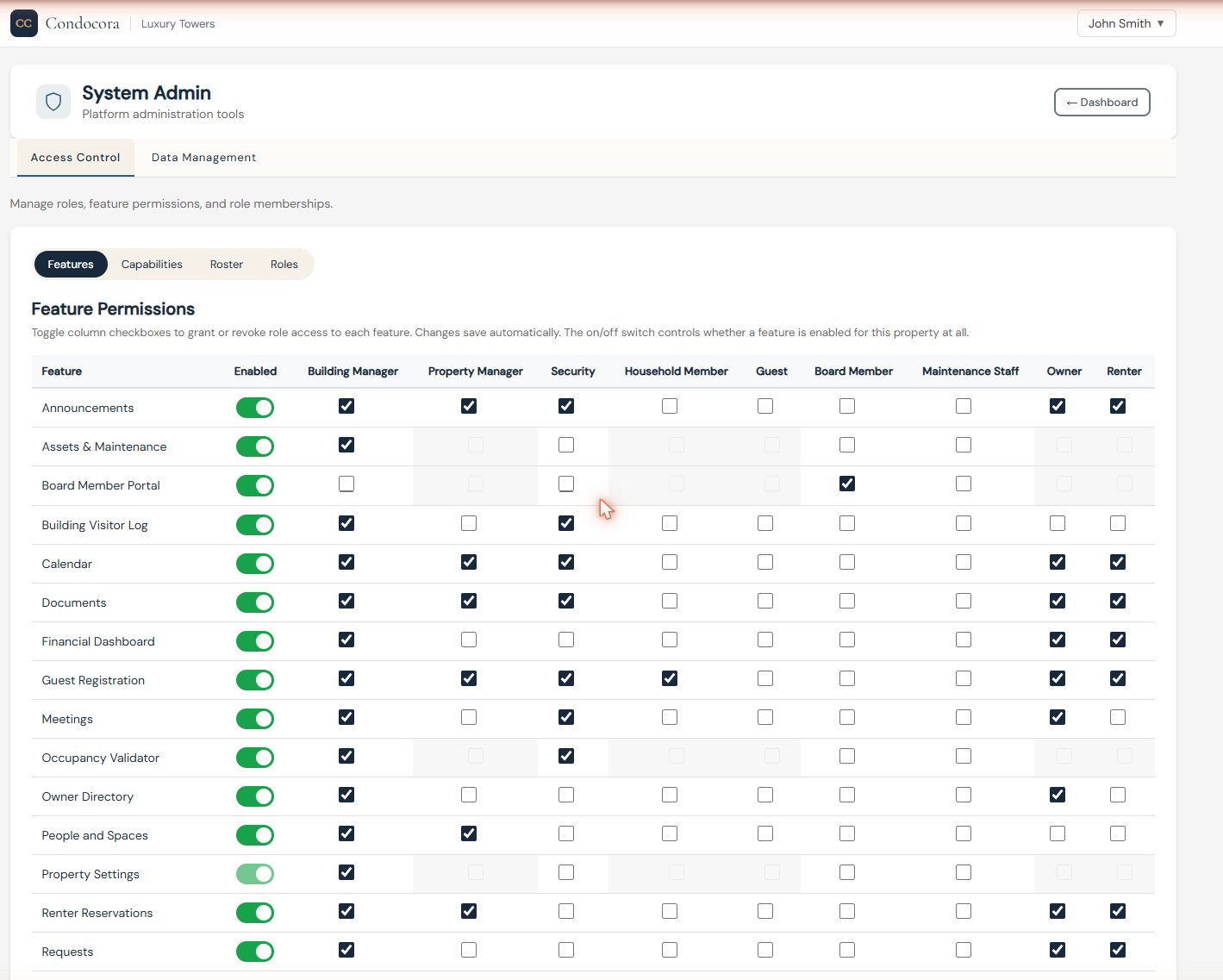Toggle the Assets & Maintenance enabled switch
1223x980 pixels.
point(255,446)
